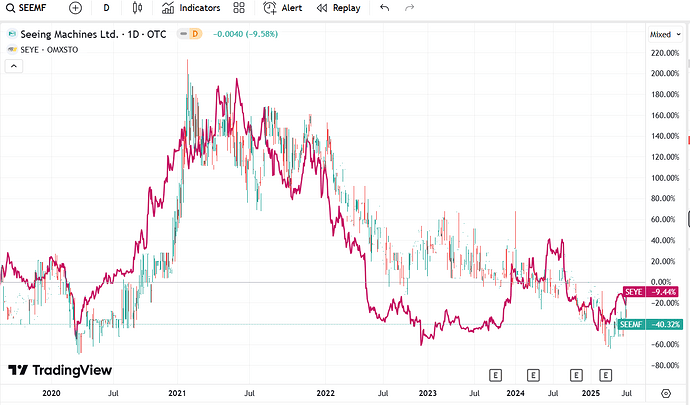Viewport: 690px width, 405px height.
Task: Open the earnings E marker after 2024
Action: [533, 375]
